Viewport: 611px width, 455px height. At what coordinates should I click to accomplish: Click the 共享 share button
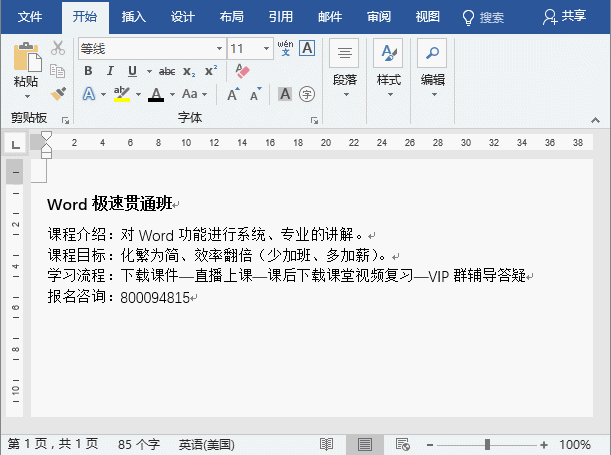[x=564, y=17]
